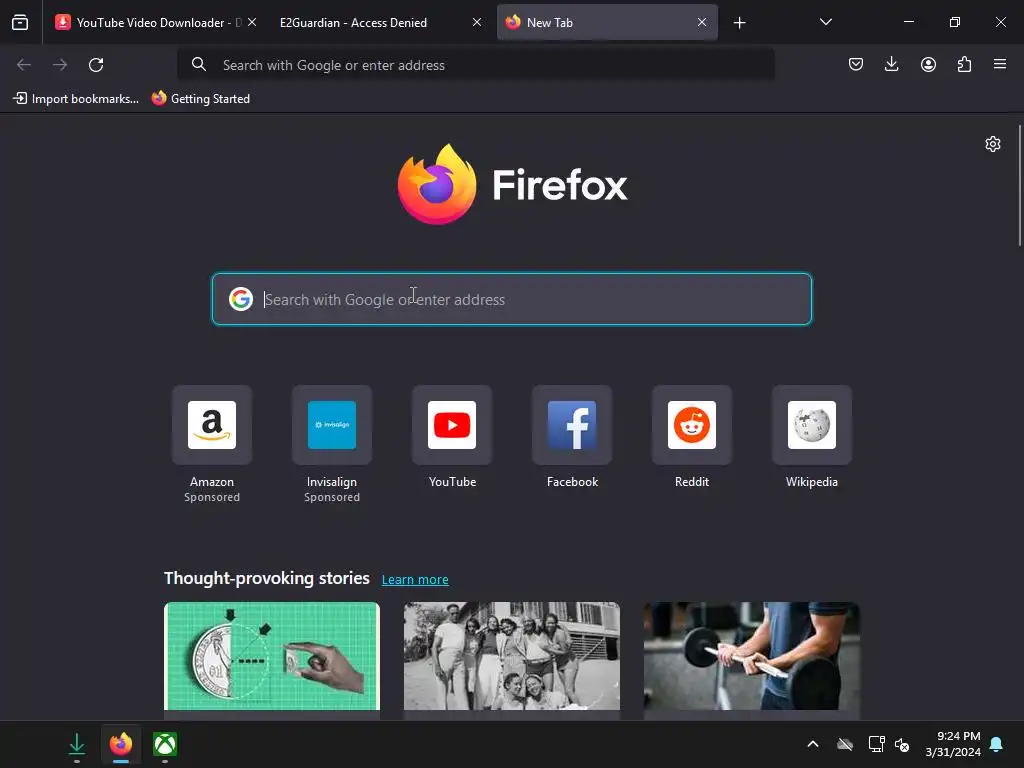Focus the toolbar address bar
1024x768 pixels.
click(475, 65)
